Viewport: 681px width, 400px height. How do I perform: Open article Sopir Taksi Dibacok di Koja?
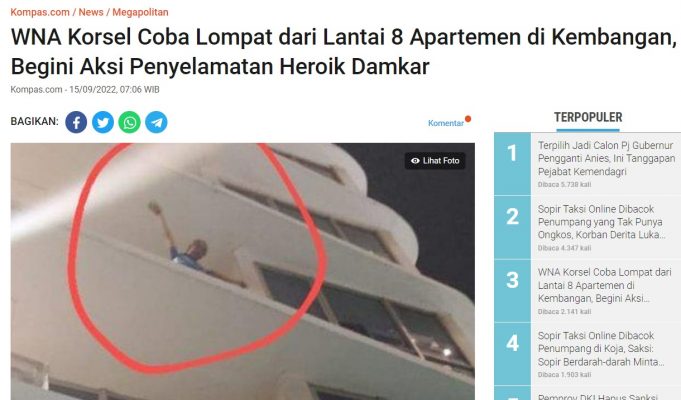point(602,348)
